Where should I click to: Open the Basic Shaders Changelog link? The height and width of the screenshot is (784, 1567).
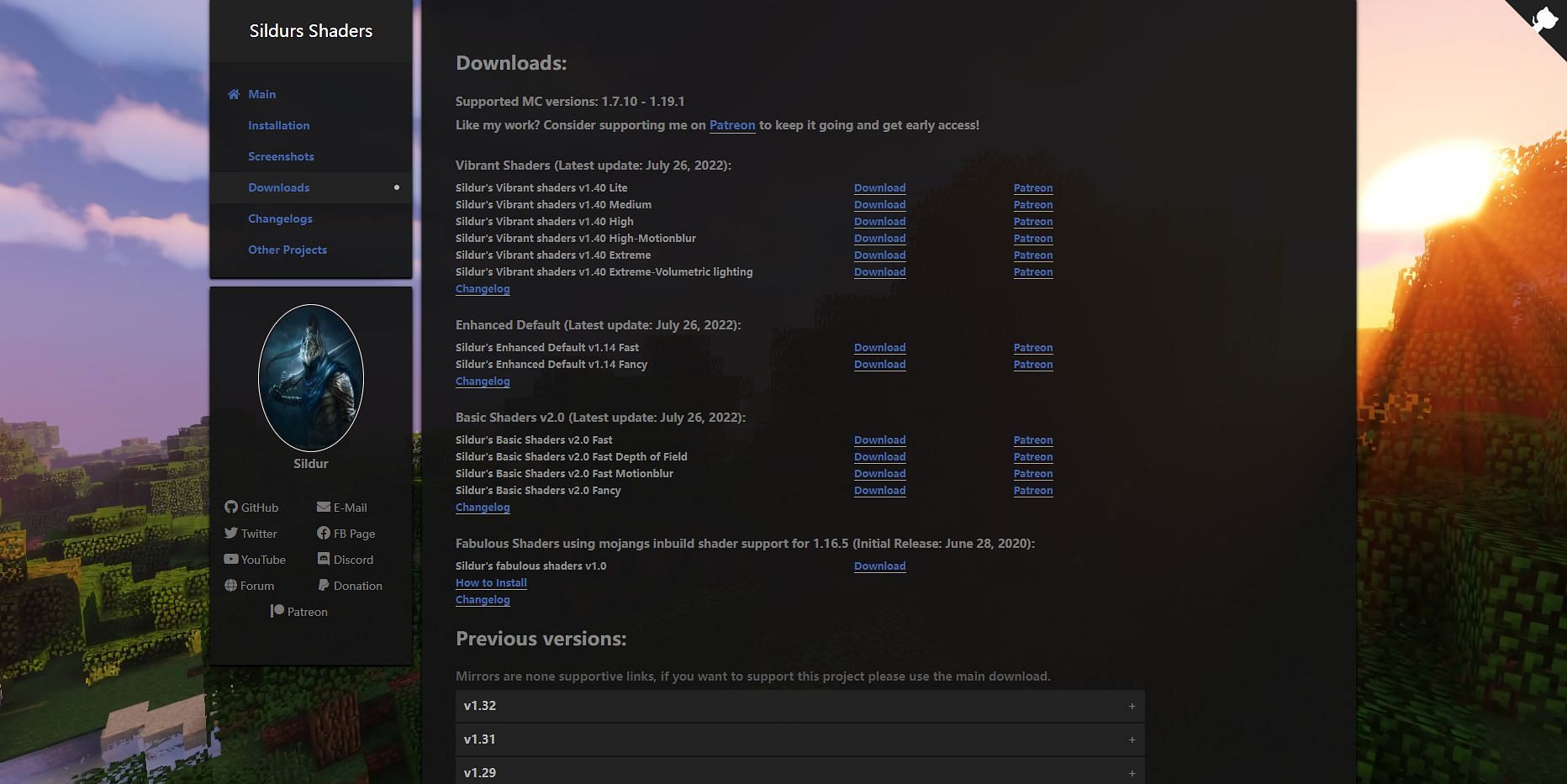pos(483,508)
